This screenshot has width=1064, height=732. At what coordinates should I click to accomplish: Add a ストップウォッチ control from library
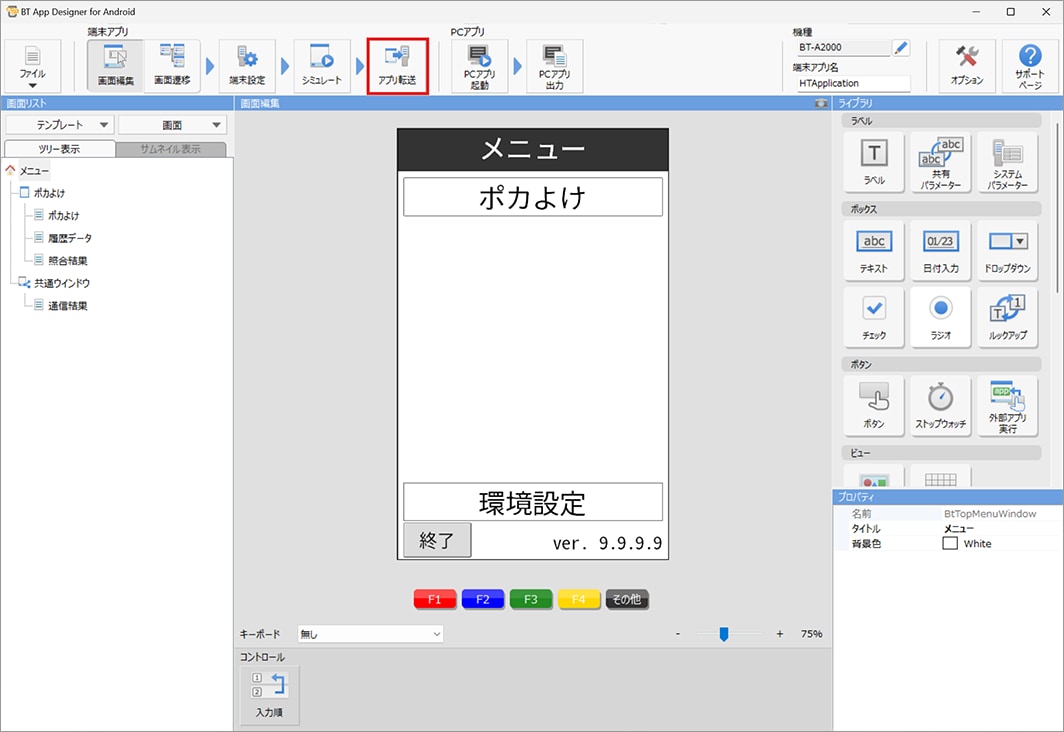940,405
